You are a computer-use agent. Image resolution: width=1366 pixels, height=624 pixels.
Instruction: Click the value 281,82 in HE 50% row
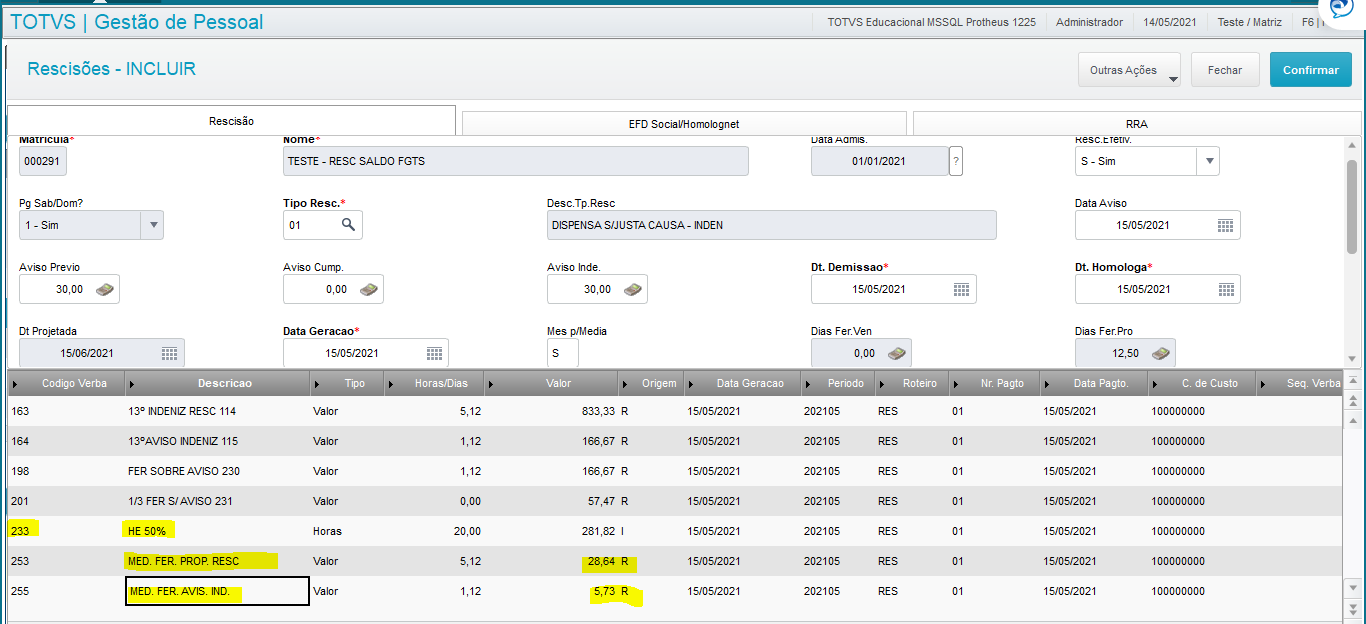[598, 531]
